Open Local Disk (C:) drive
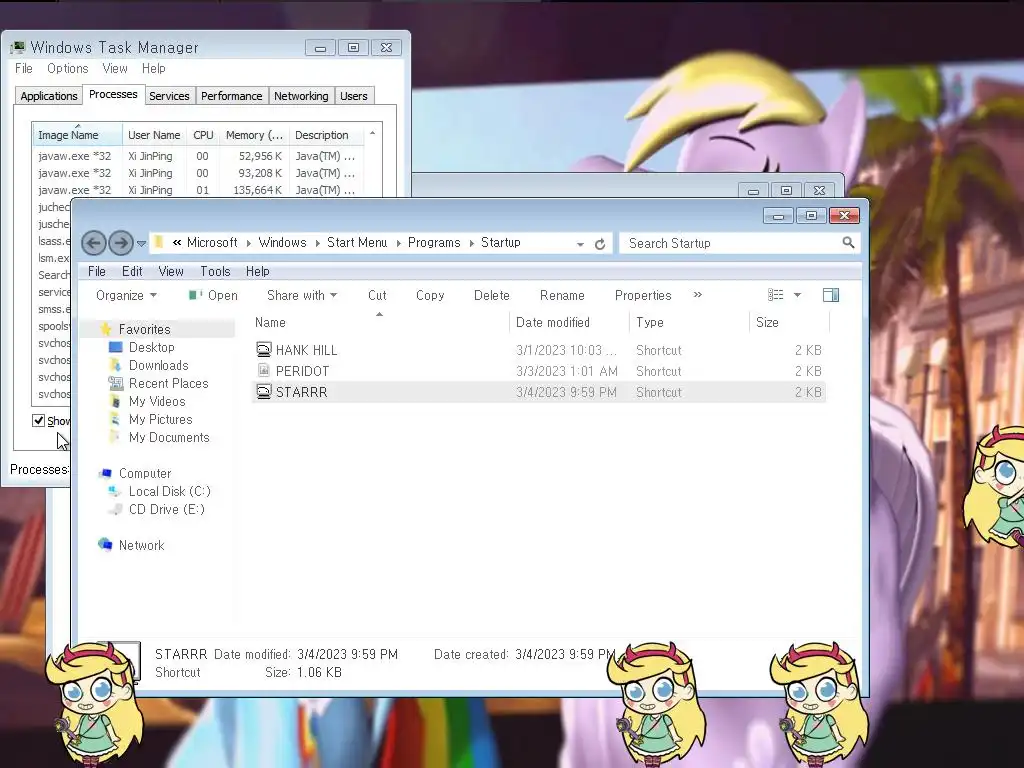 (169, 491)
